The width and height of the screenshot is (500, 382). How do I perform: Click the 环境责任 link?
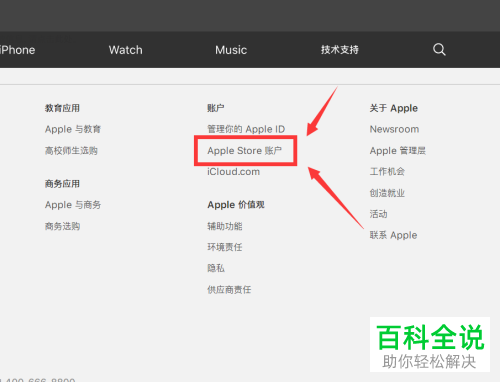[225, 247]
